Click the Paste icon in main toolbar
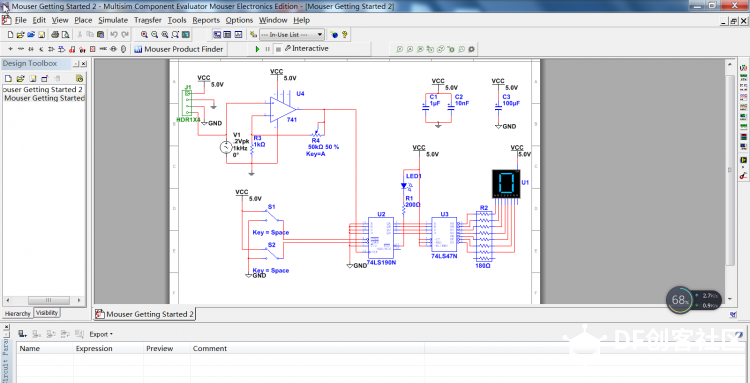This screenshot has width=750, height=383. point(100,34)
